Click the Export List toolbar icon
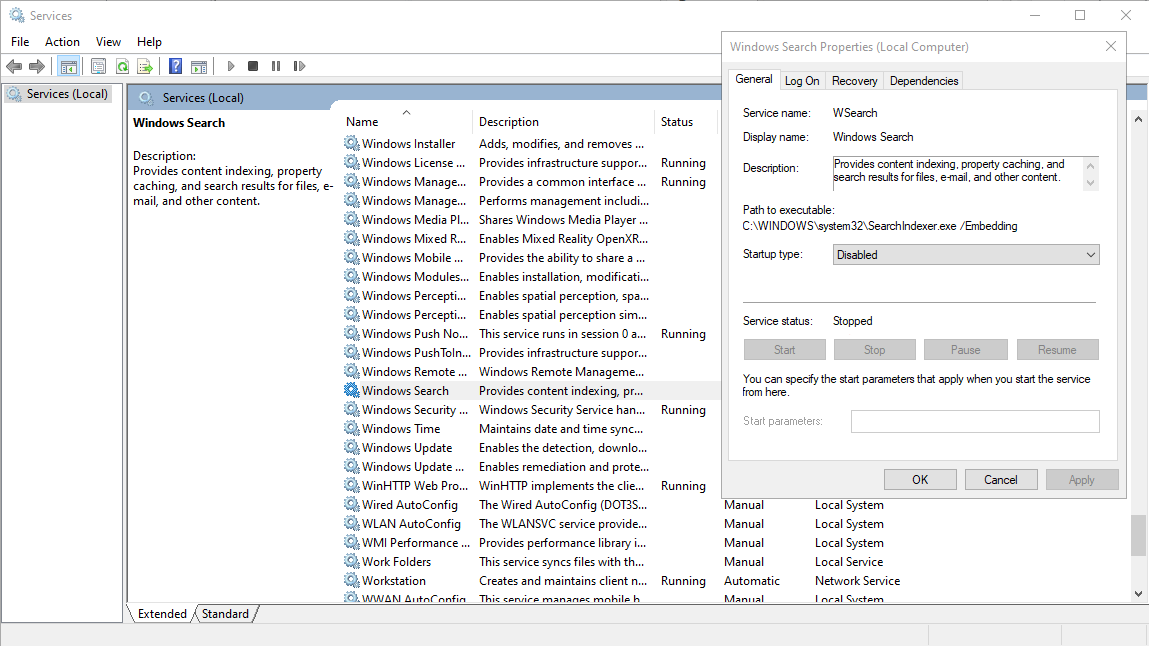 tap(145, 66)
